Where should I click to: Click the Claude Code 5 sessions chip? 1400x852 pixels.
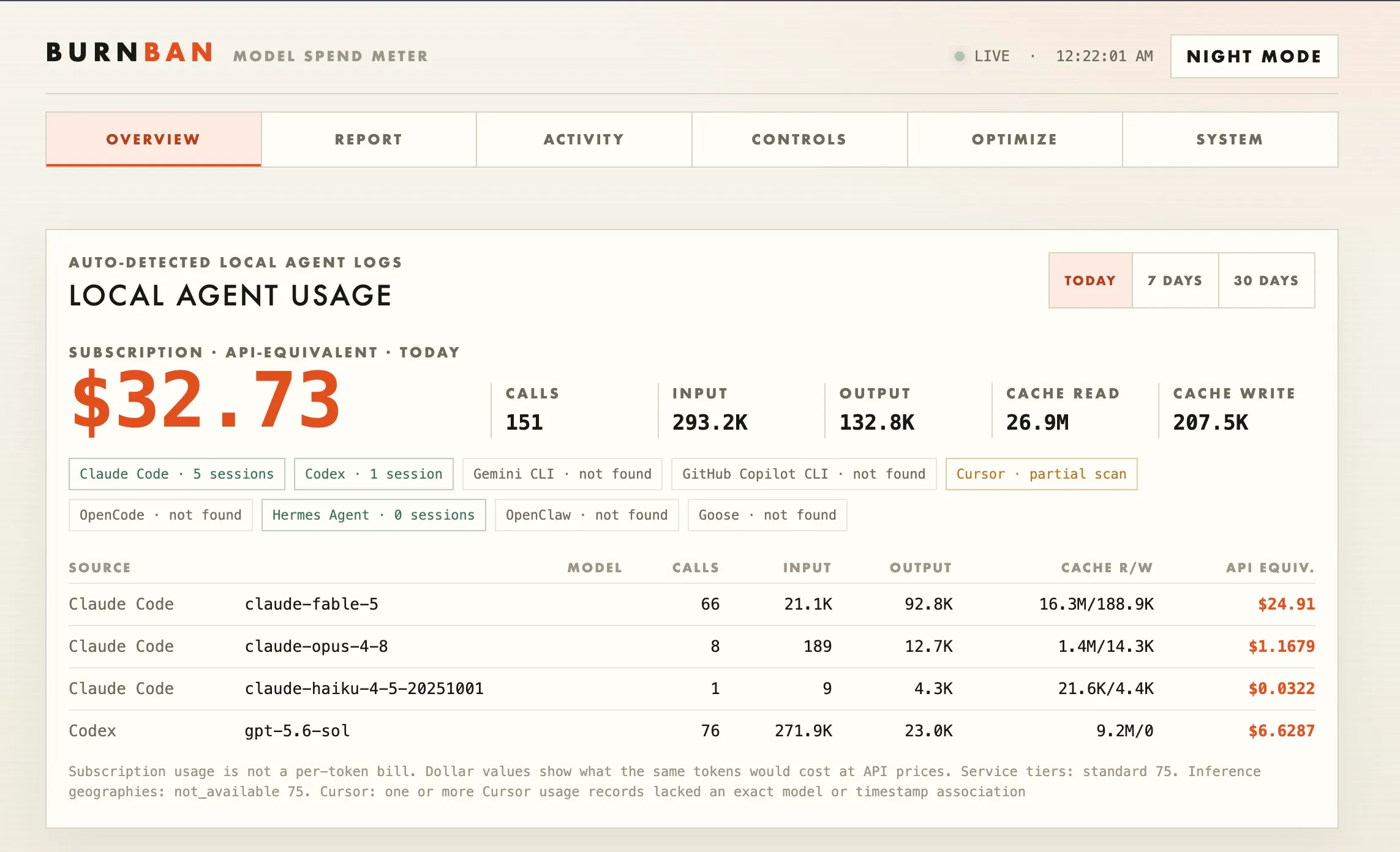(177, 474)
